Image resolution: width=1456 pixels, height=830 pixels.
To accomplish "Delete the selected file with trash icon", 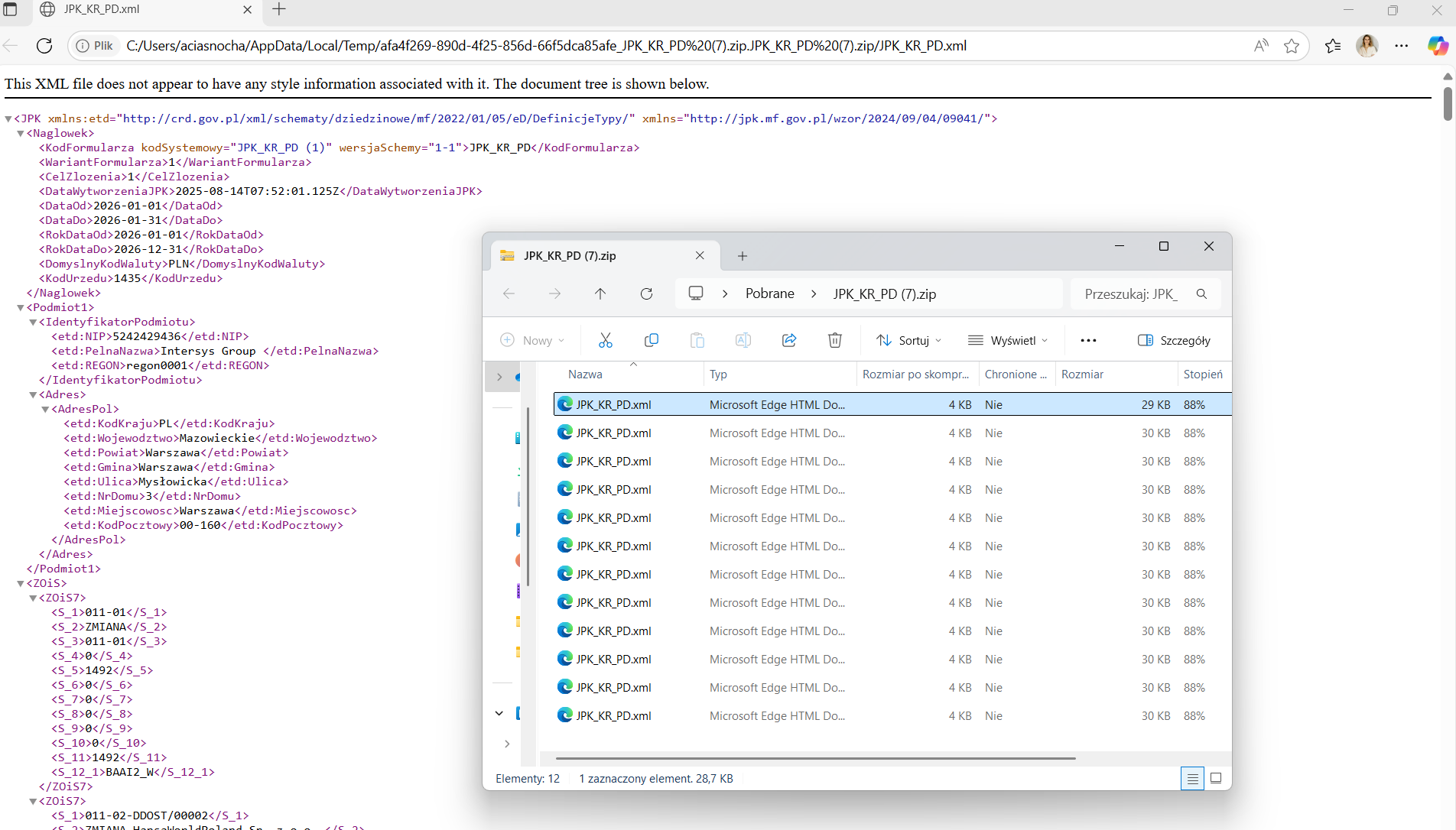I will 834,340.
